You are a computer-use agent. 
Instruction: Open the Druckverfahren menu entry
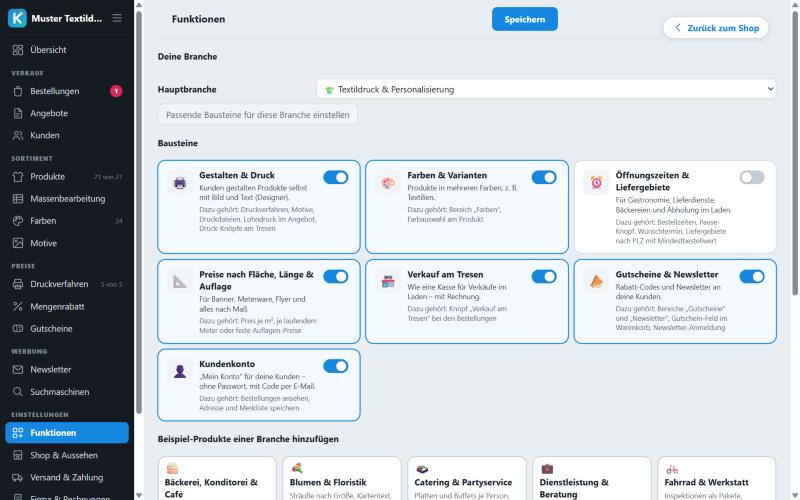coord(67,284)
